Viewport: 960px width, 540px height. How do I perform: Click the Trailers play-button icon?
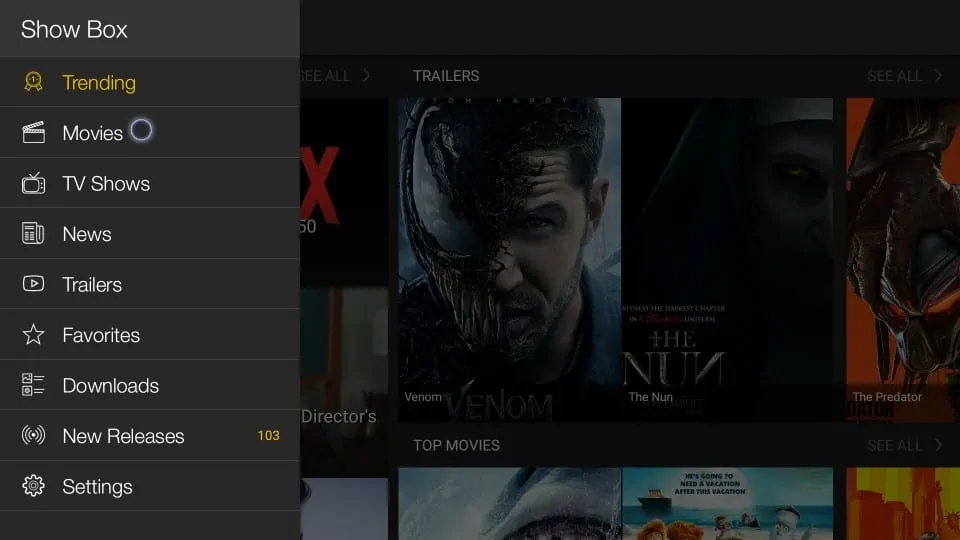pos(33,284)
